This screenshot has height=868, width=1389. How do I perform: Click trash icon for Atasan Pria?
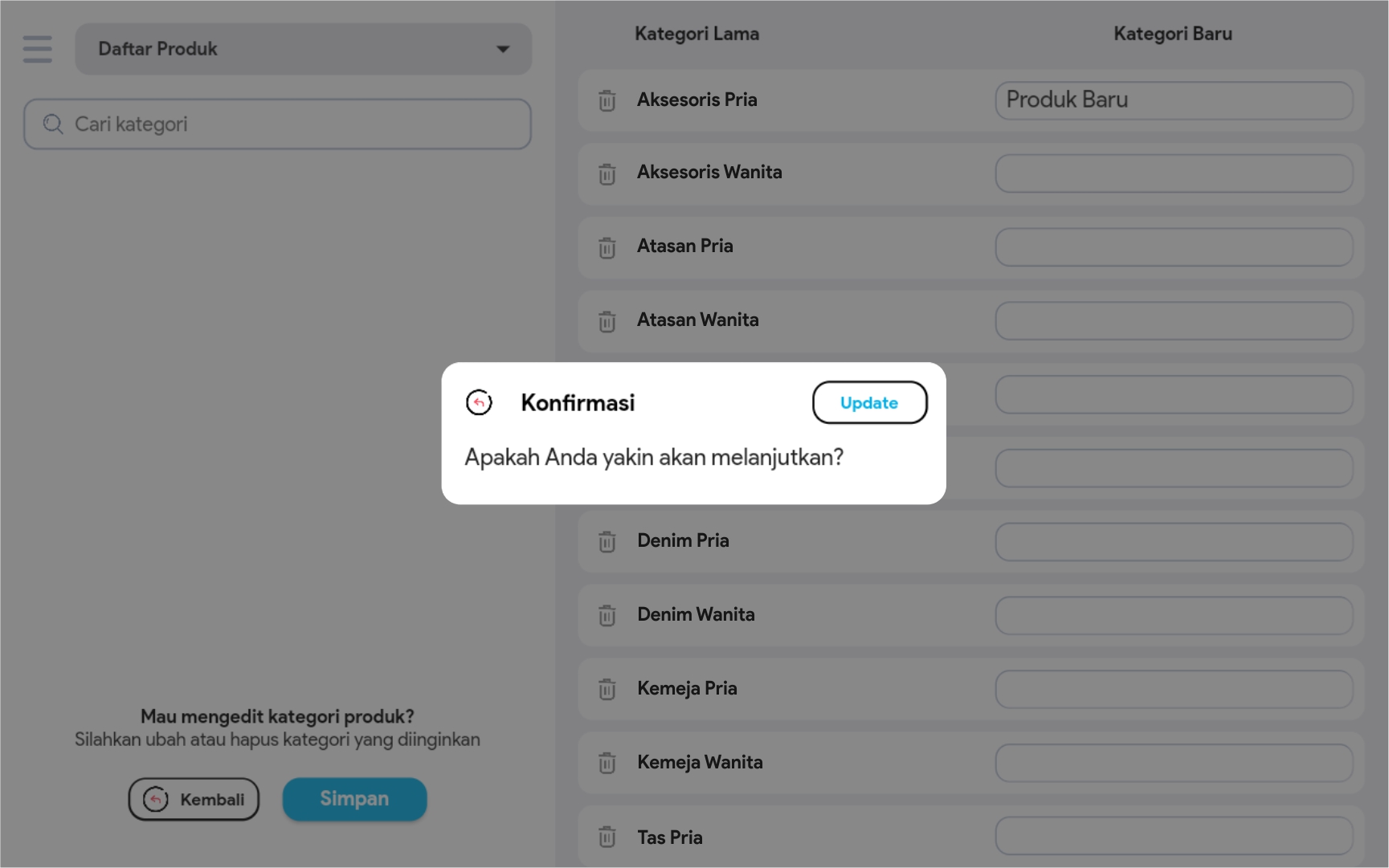click(607, 247)
